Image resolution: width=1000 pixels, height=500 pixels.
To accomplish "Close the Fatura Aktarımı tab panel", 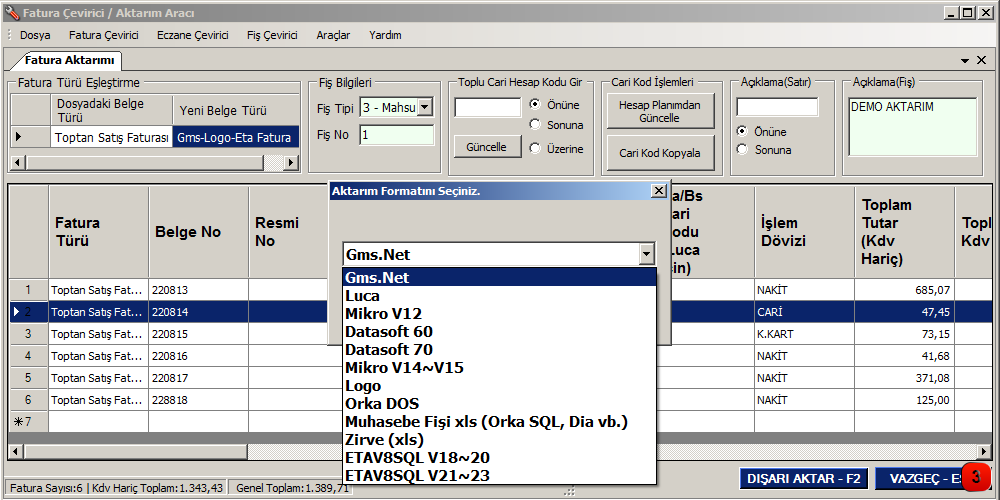I will point(982,60).
